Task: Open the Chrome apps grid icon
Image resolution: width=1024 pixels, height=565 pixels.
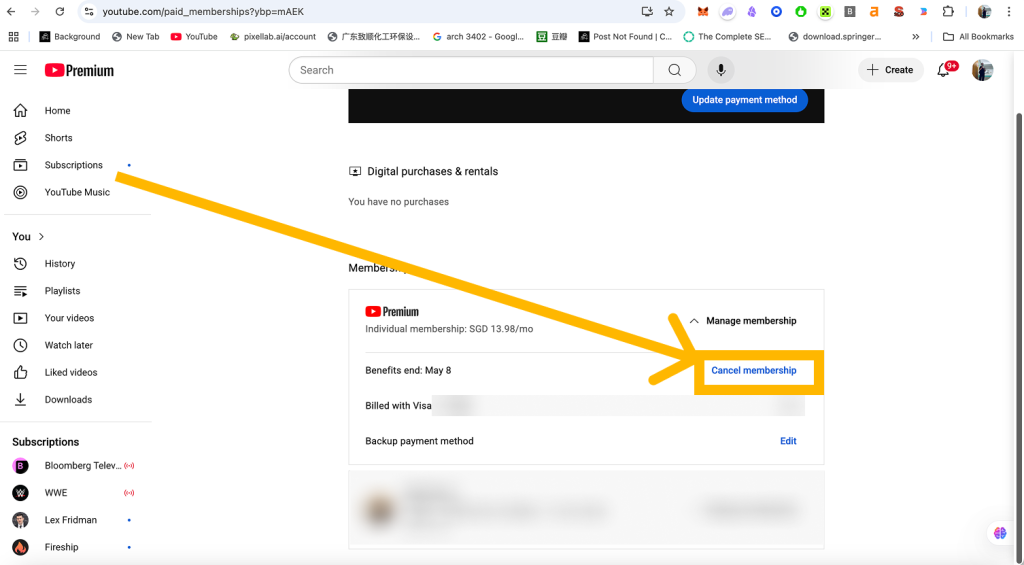Action: pos(14,37)
